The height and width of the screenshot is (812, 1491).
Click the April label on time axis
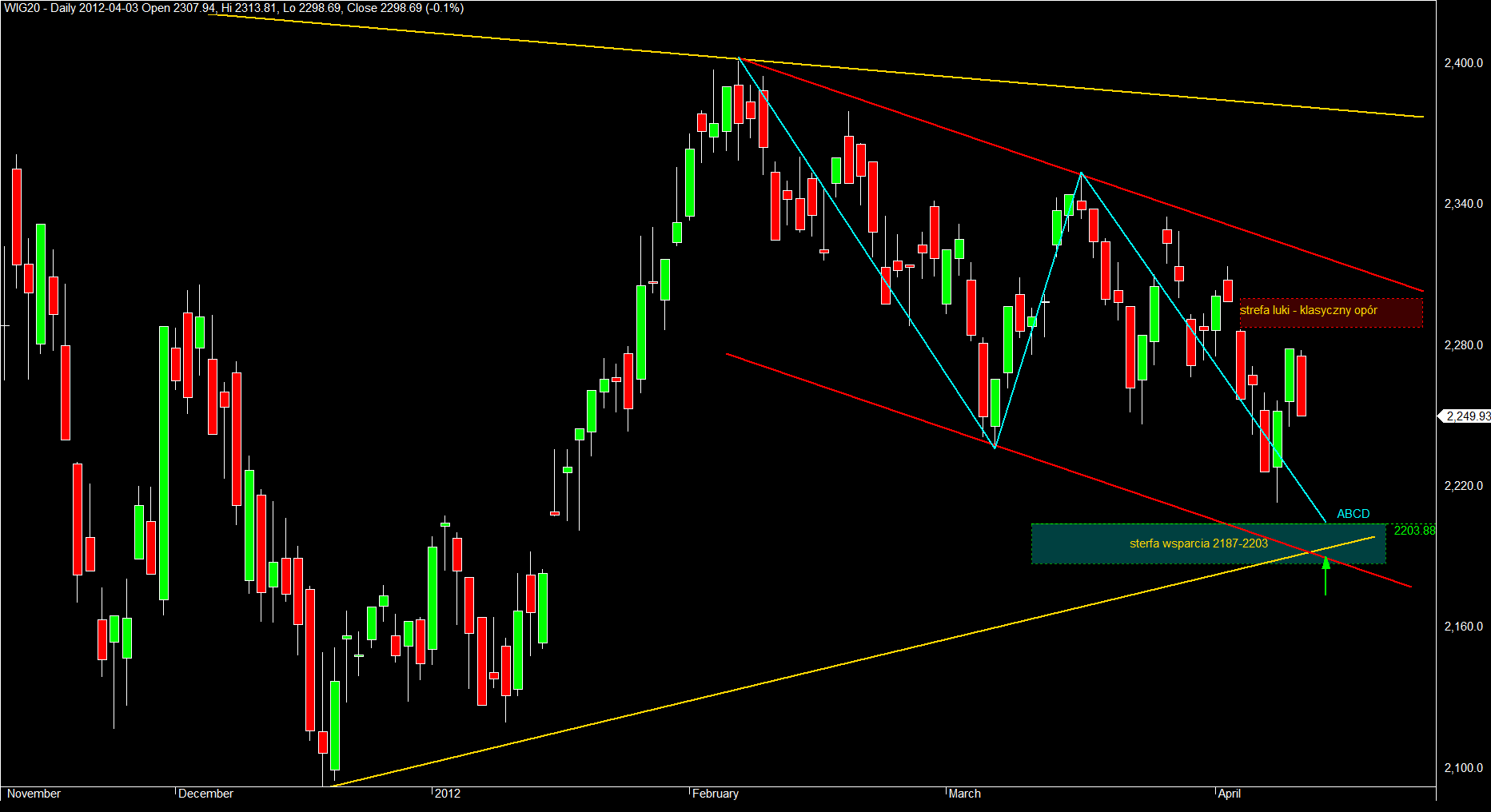pyautogui.click(x=1229, y=794)
